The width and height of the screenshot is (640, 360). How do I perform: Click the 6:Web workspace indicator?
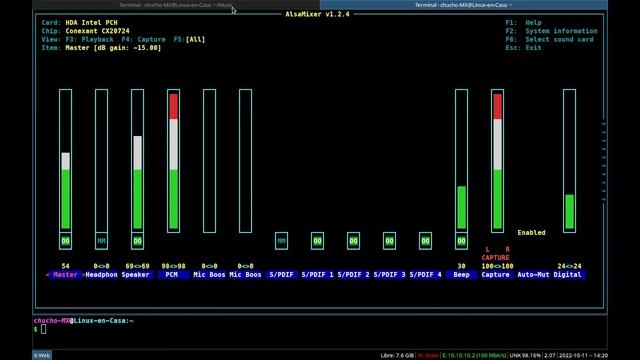(x=42, y=356)
